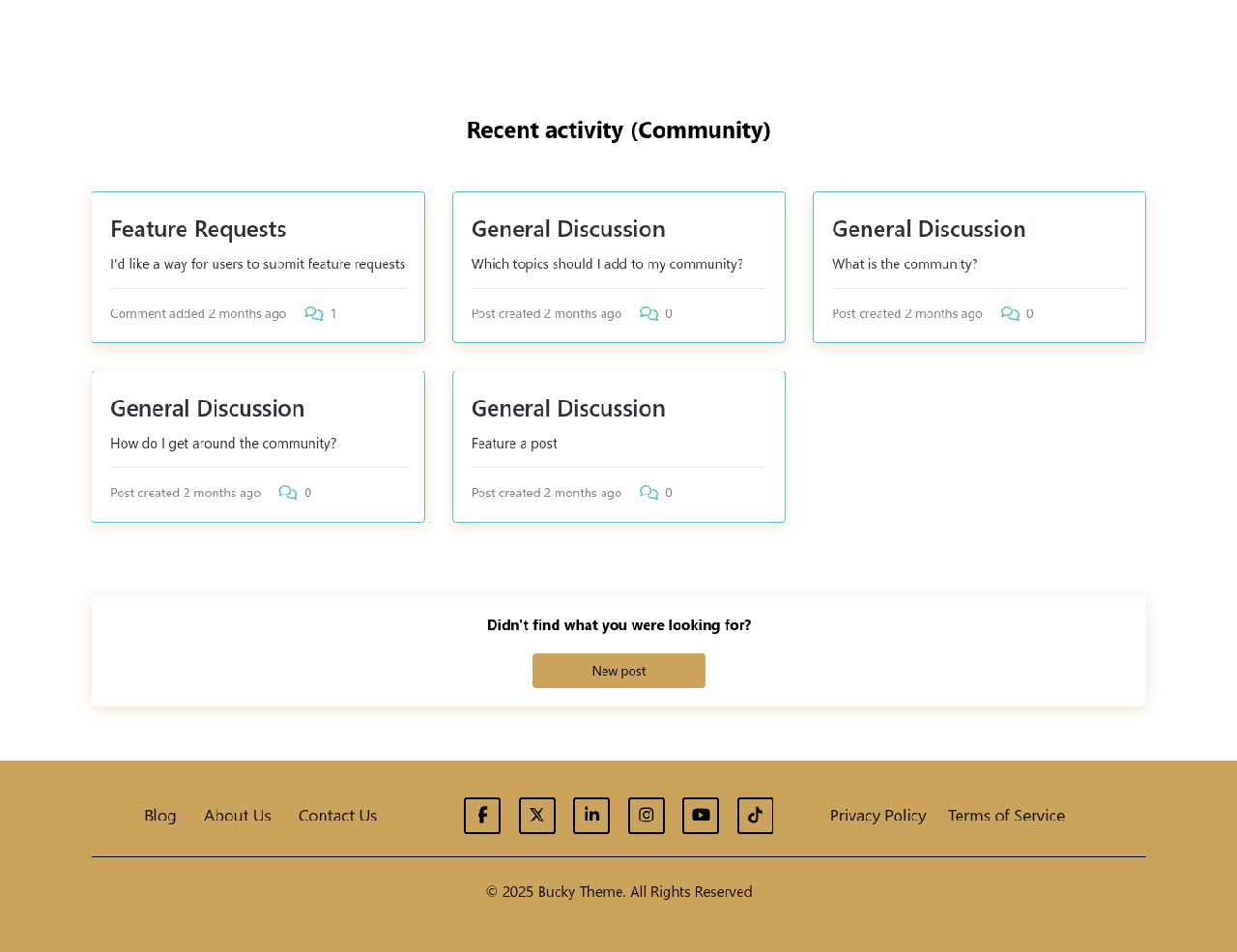1237x952 pixels.
Task: Open Terms of Service link
Action: click(1006, 816)
